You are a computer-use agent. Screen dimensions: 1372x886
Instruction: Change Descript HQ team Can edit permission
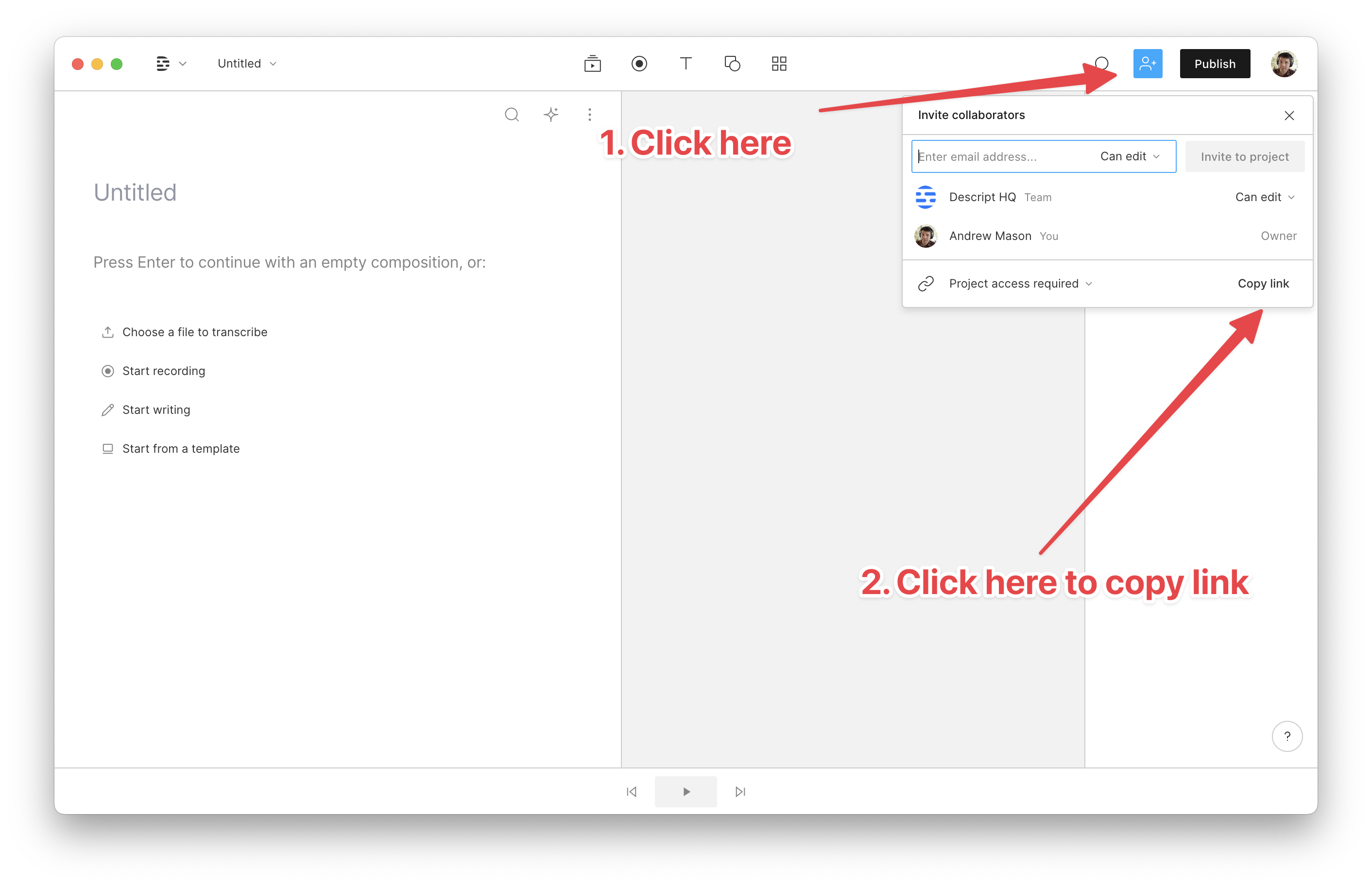click(x=1265, y=197)
